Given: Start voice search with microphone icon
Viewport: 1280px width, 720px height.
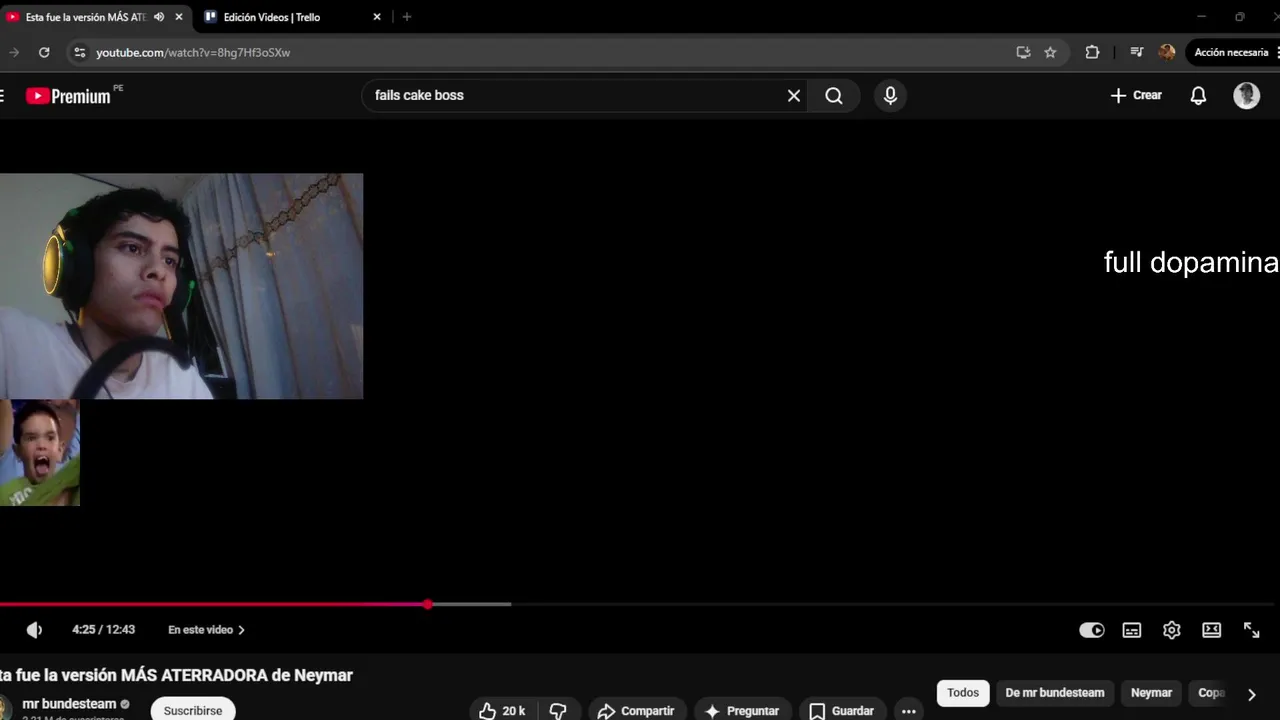Looking at the screenshot, I should click(890, 96).
